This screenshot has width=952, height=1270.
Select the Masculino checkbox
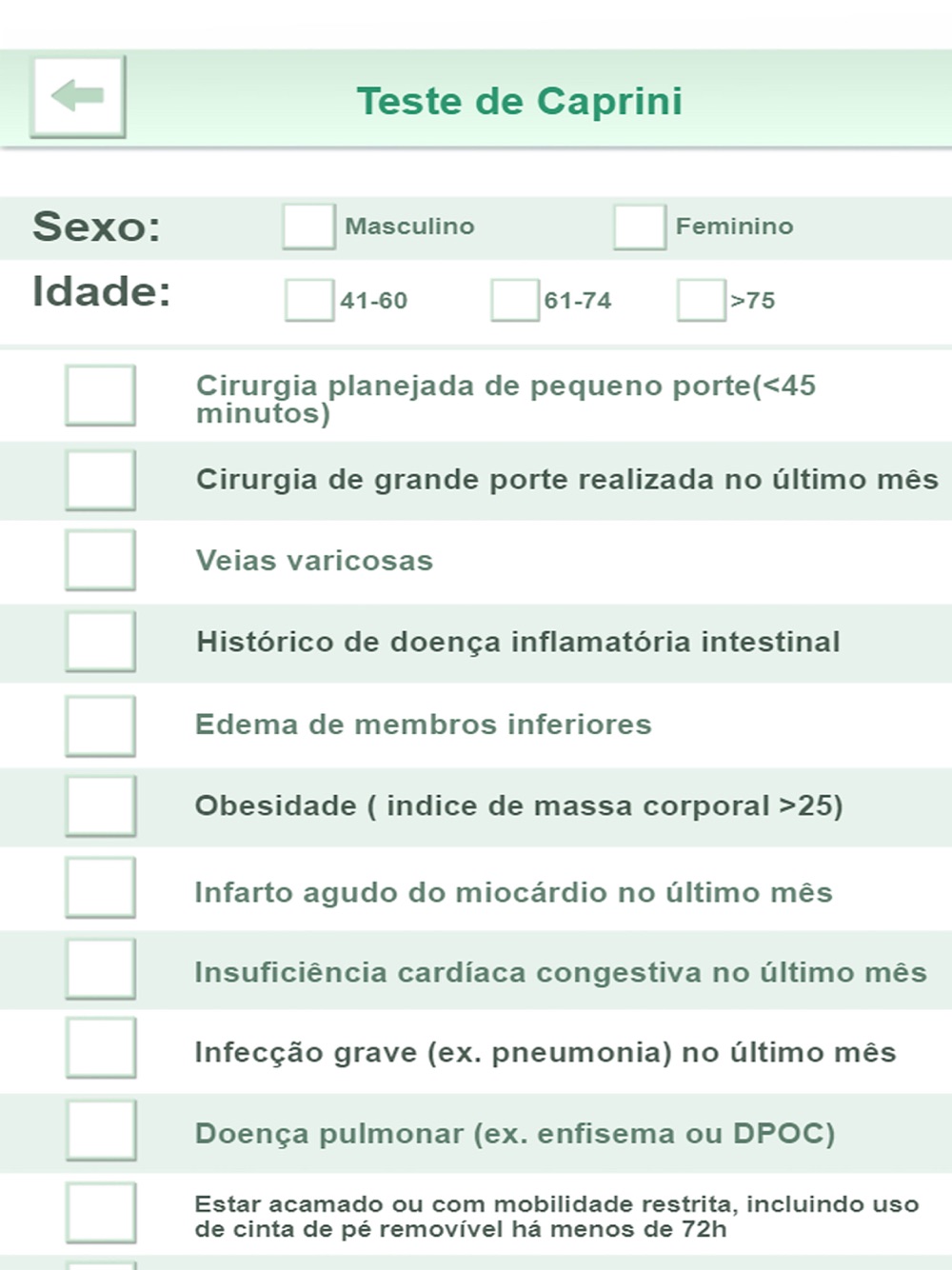(x=308, y=227)
